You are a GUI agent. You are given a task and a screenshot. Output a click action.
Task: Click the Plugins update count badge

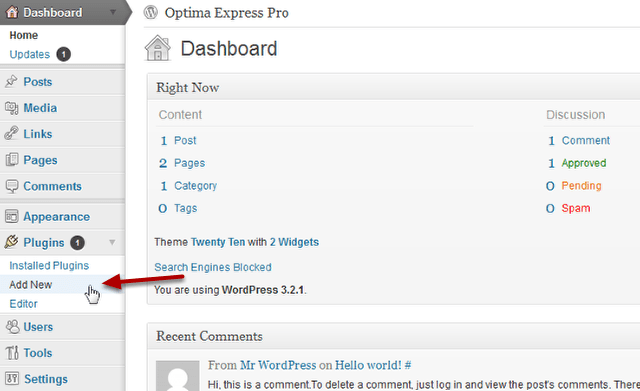pyautogui.click(x=77, y=242)
